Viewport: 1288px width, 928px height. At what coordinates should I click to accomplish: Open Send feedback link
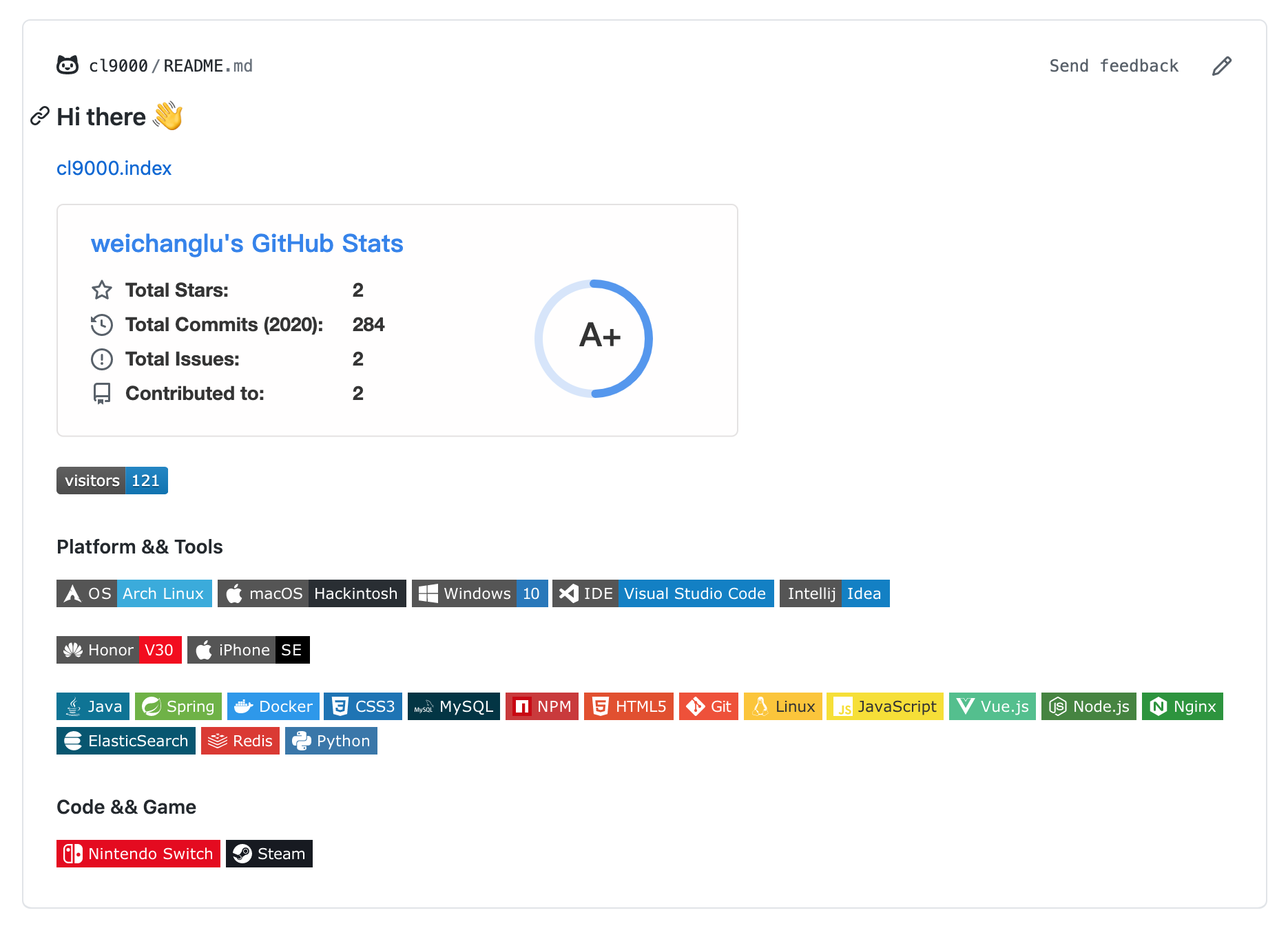click(x=1114, y=66)
